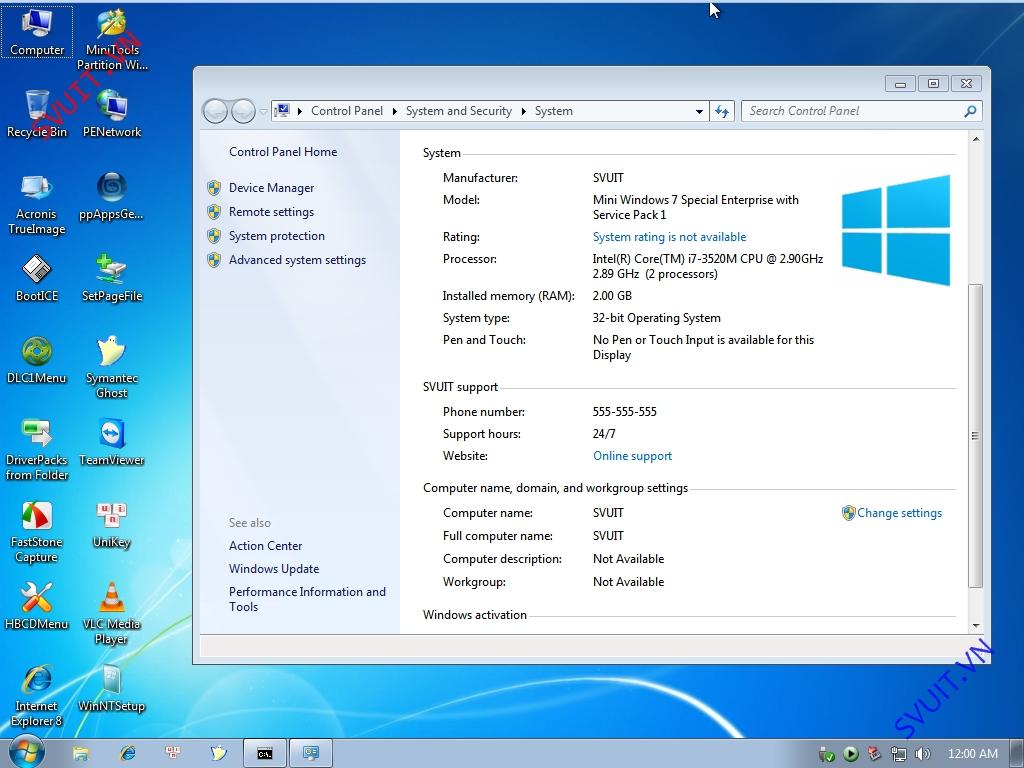Click the taskbar clock 12:00 AM

point(972,754)
